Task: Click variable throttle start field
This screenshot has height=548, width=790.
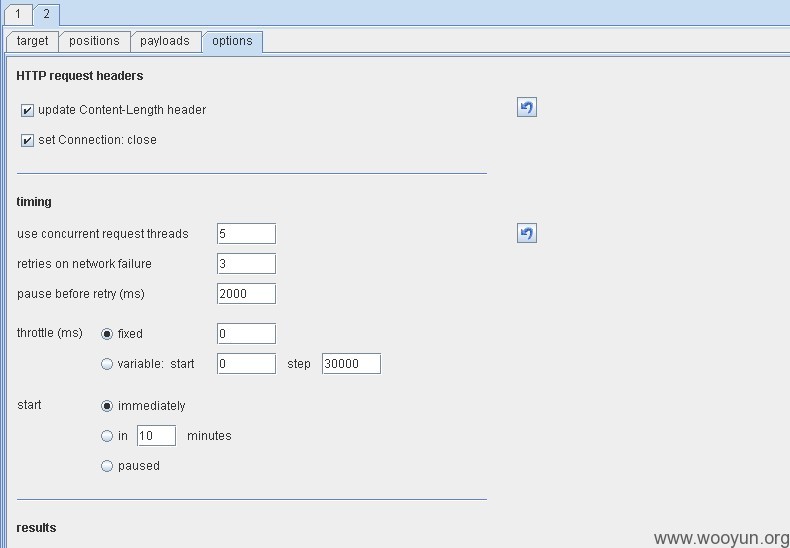Action: click(246, 364)
